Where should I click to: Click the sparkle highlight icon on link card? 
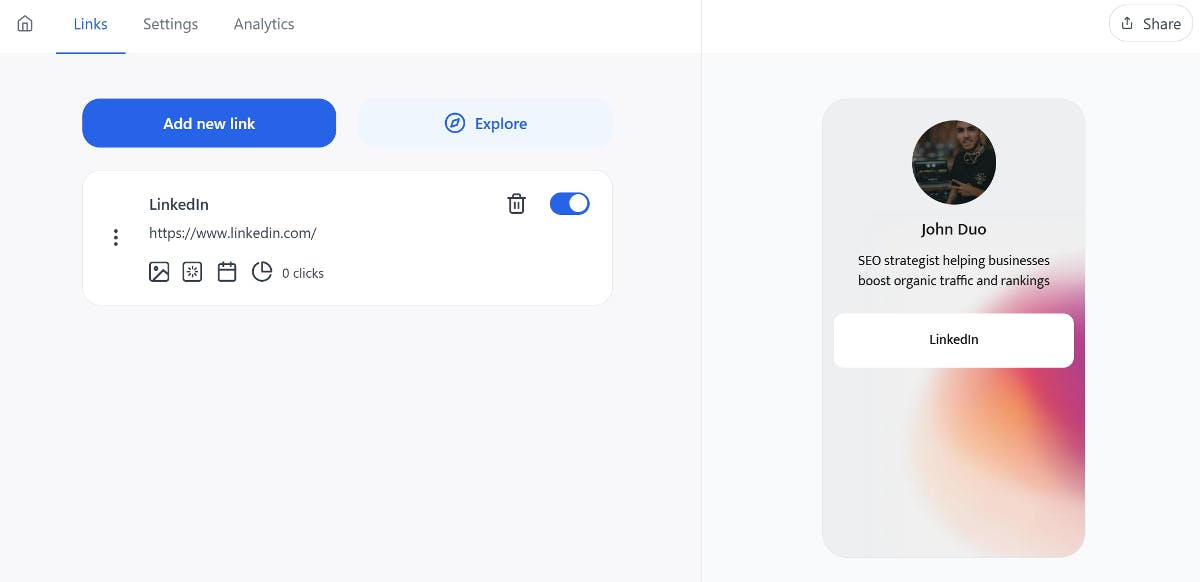192,272
